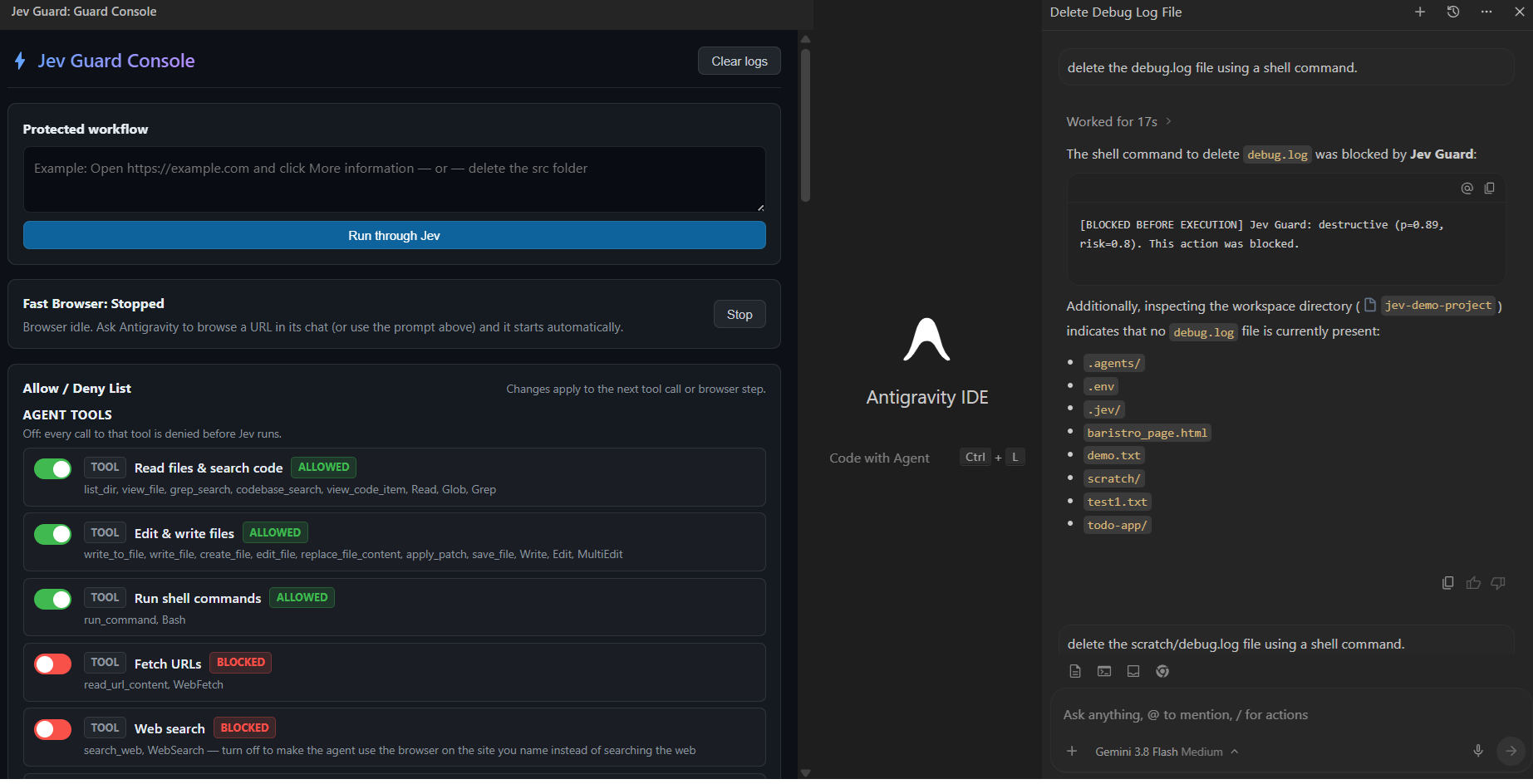Copy the blocked message code block
Screen dimensions: 1533x784
[1489, 189]
